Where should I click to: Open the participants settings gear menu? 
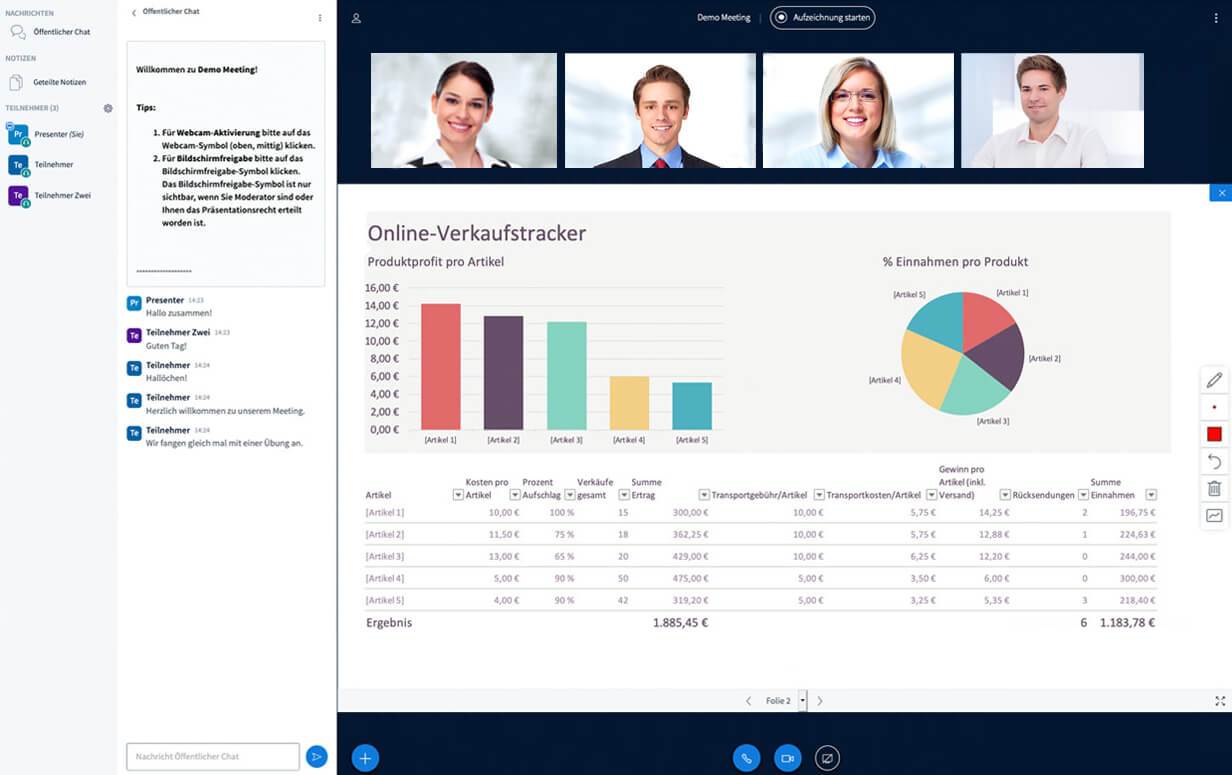coord(108,108)
